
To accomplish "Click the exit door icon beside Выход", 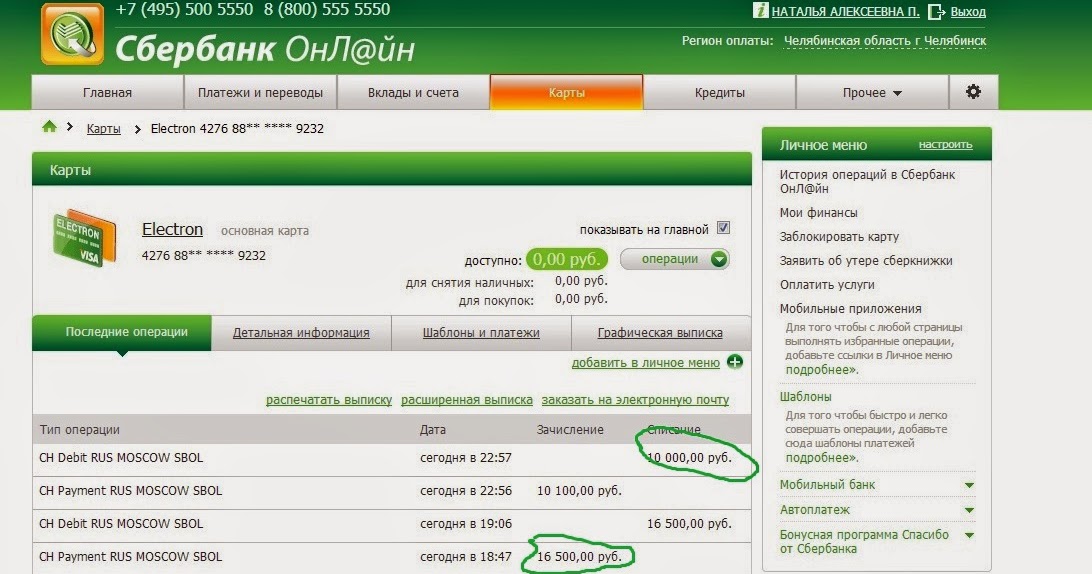I will point(936,11).
